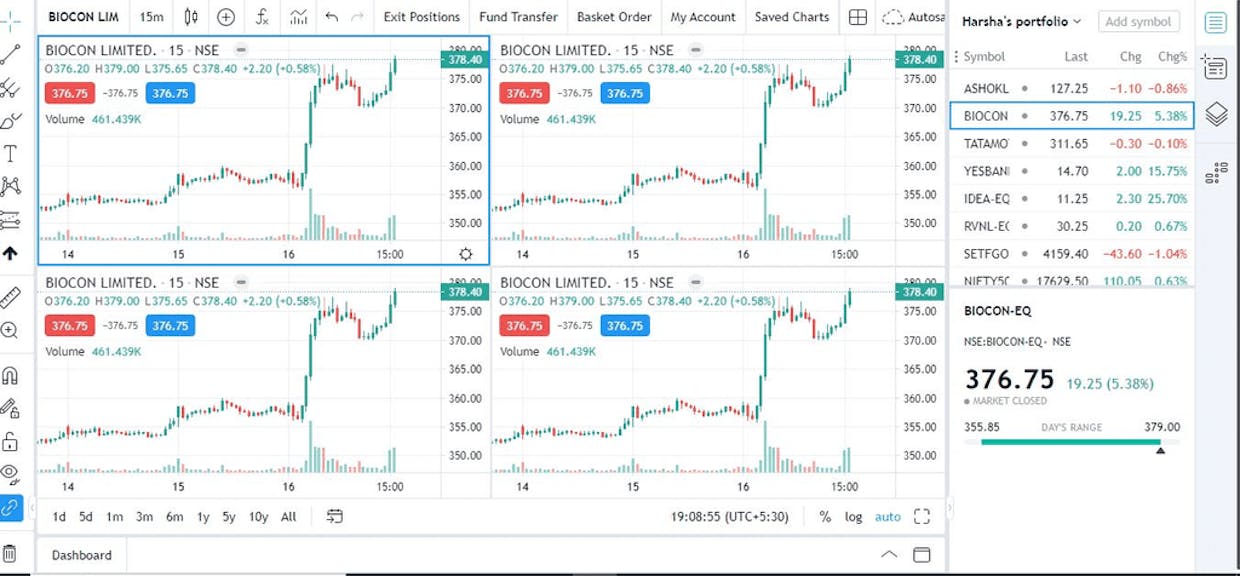Open the timezone selector 19:08:55 (UTC+5:30)
1240x576 pixels.
[729, 517]
